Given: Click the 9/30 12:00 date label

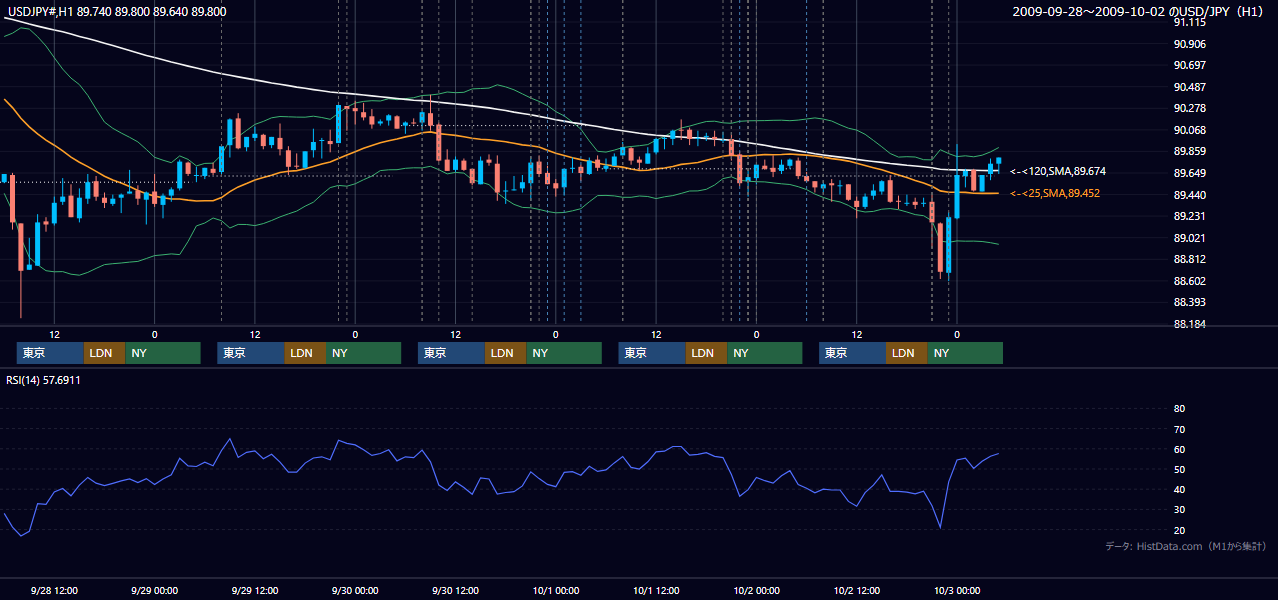Looking at the screenshot, I should coord(455,590).
